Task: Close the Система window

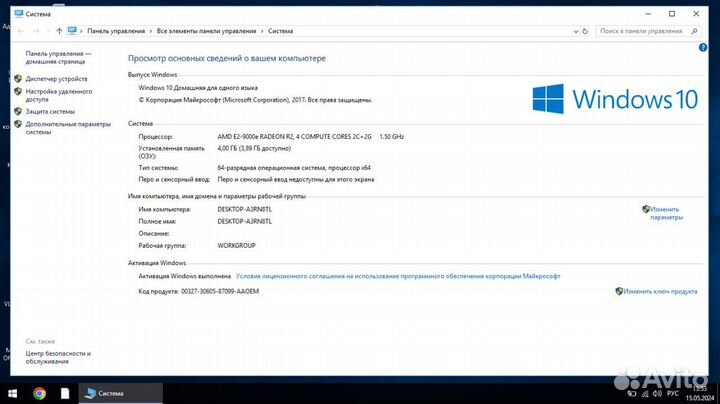Action: click(x=696, y=14)
